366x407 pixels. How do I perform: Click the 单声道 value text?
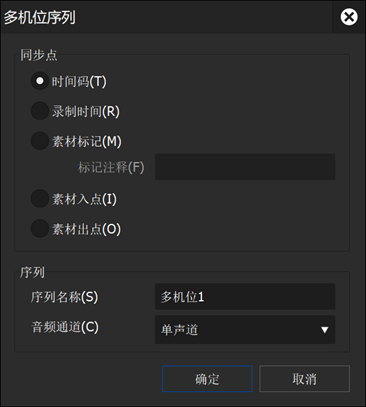179,330
